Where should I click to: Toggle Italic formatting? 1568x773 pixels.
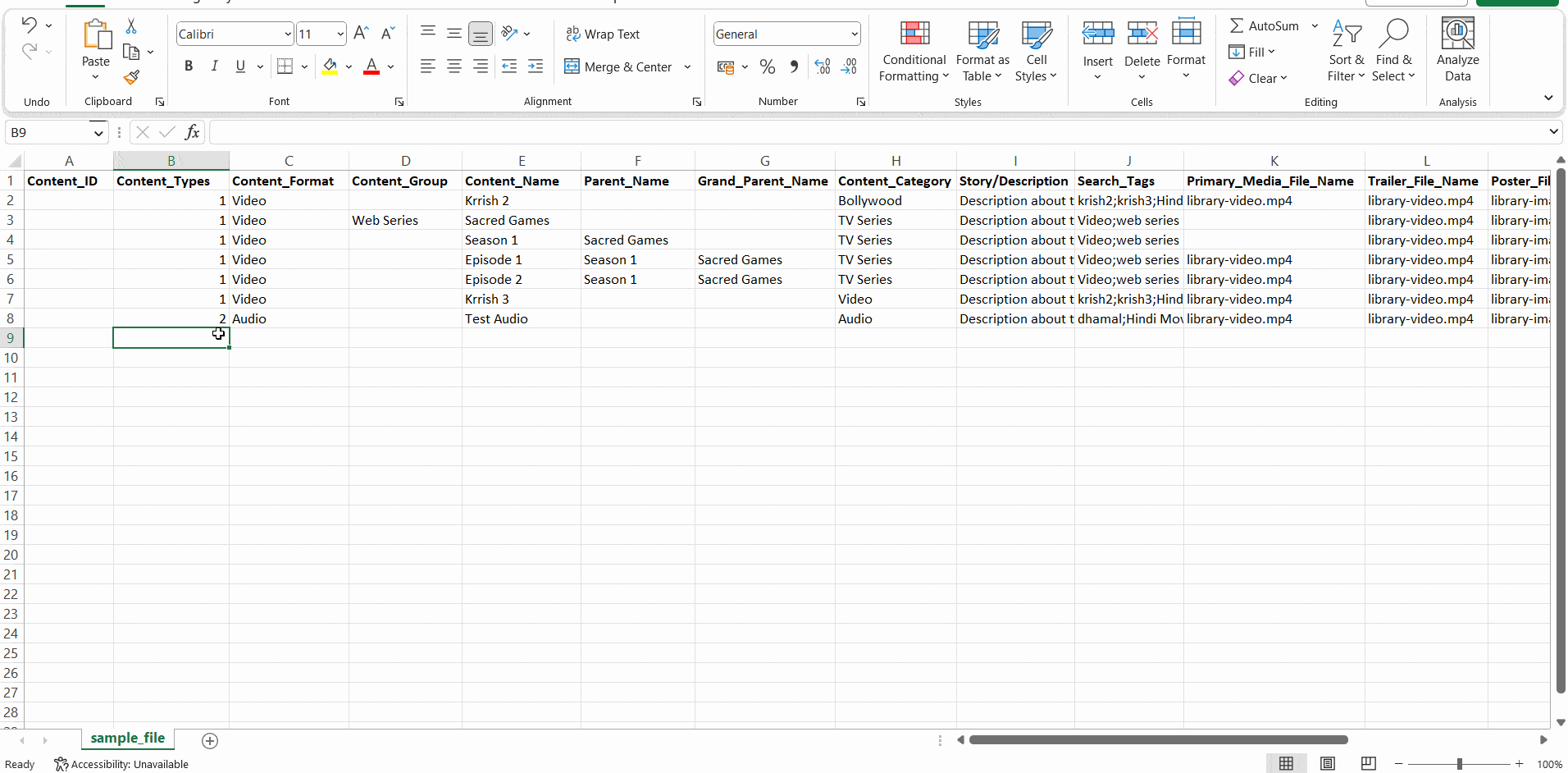[x=215, y=66]
